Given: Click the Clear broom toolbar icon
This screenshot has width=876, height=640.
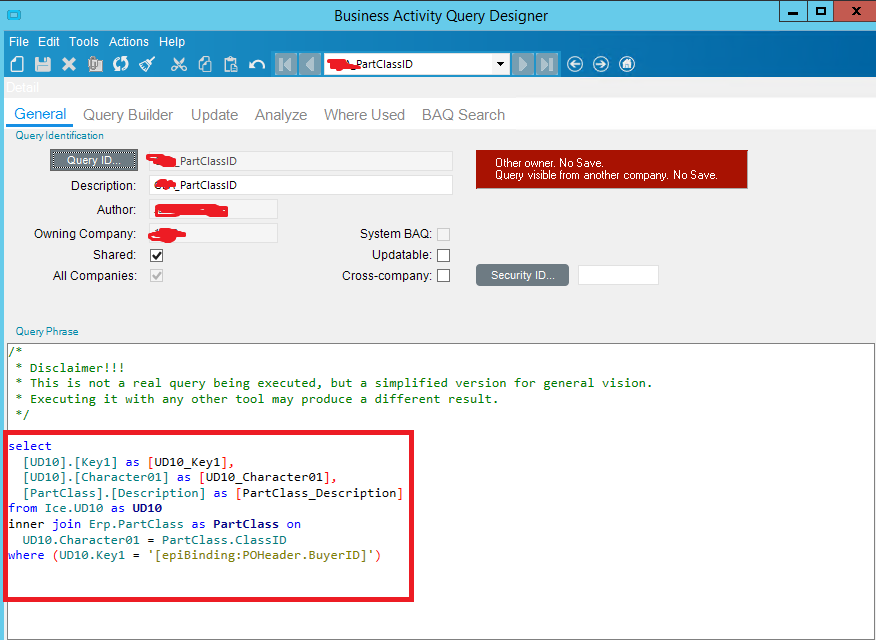Looking at the screenshot, I should (x=147, y=64).
